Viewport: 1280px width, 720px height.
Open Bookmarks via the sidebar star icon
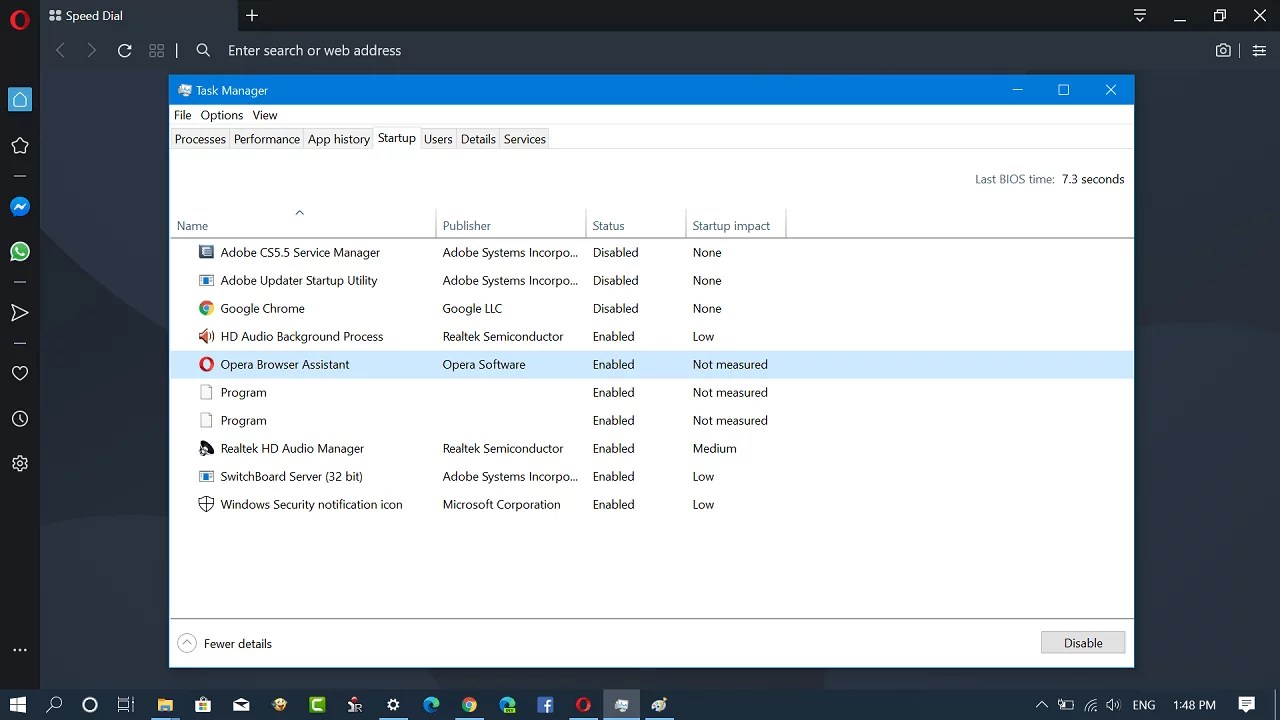(20, 145)
